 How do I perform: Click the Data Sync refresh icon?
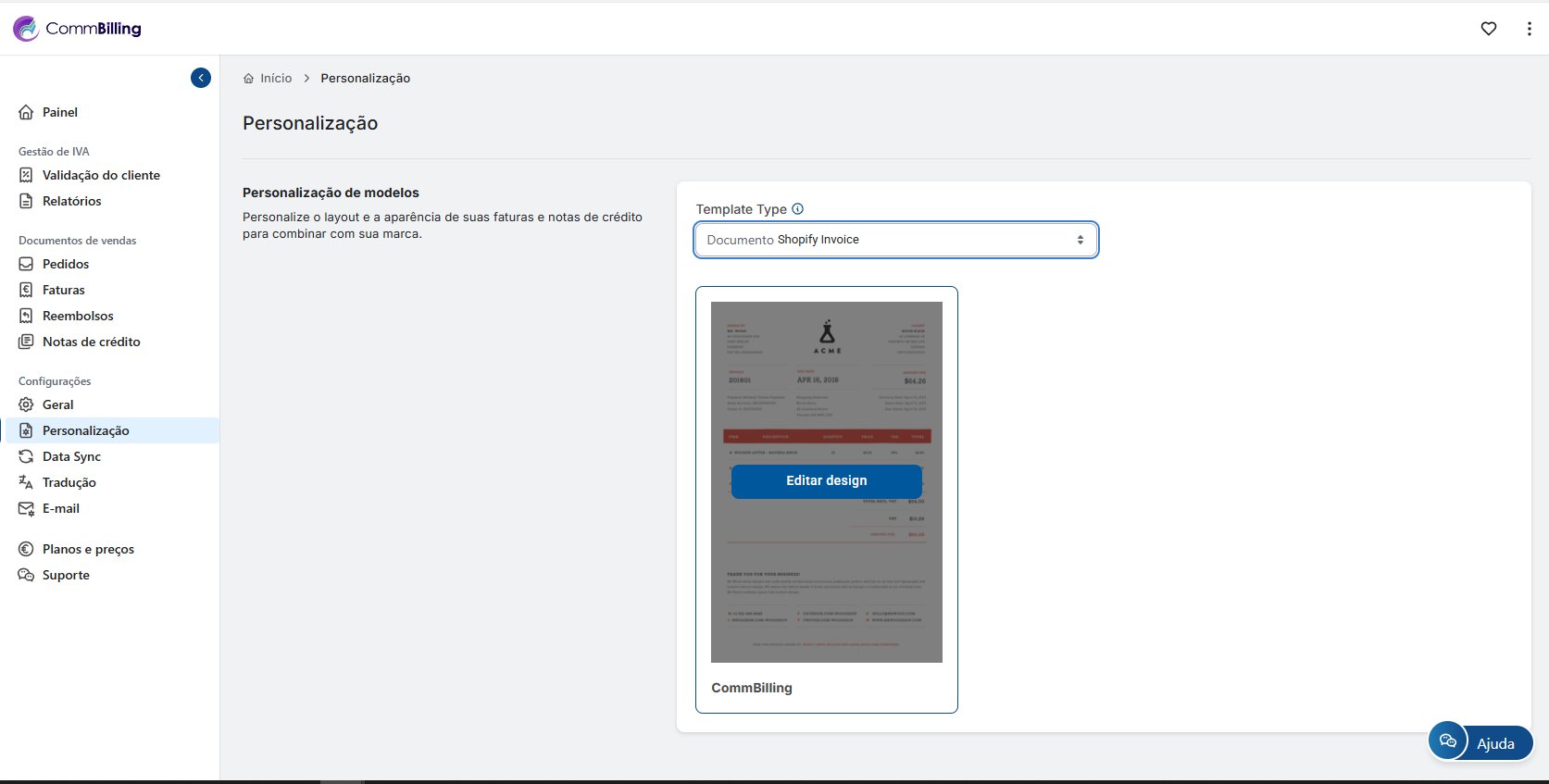tap(26, 456)
